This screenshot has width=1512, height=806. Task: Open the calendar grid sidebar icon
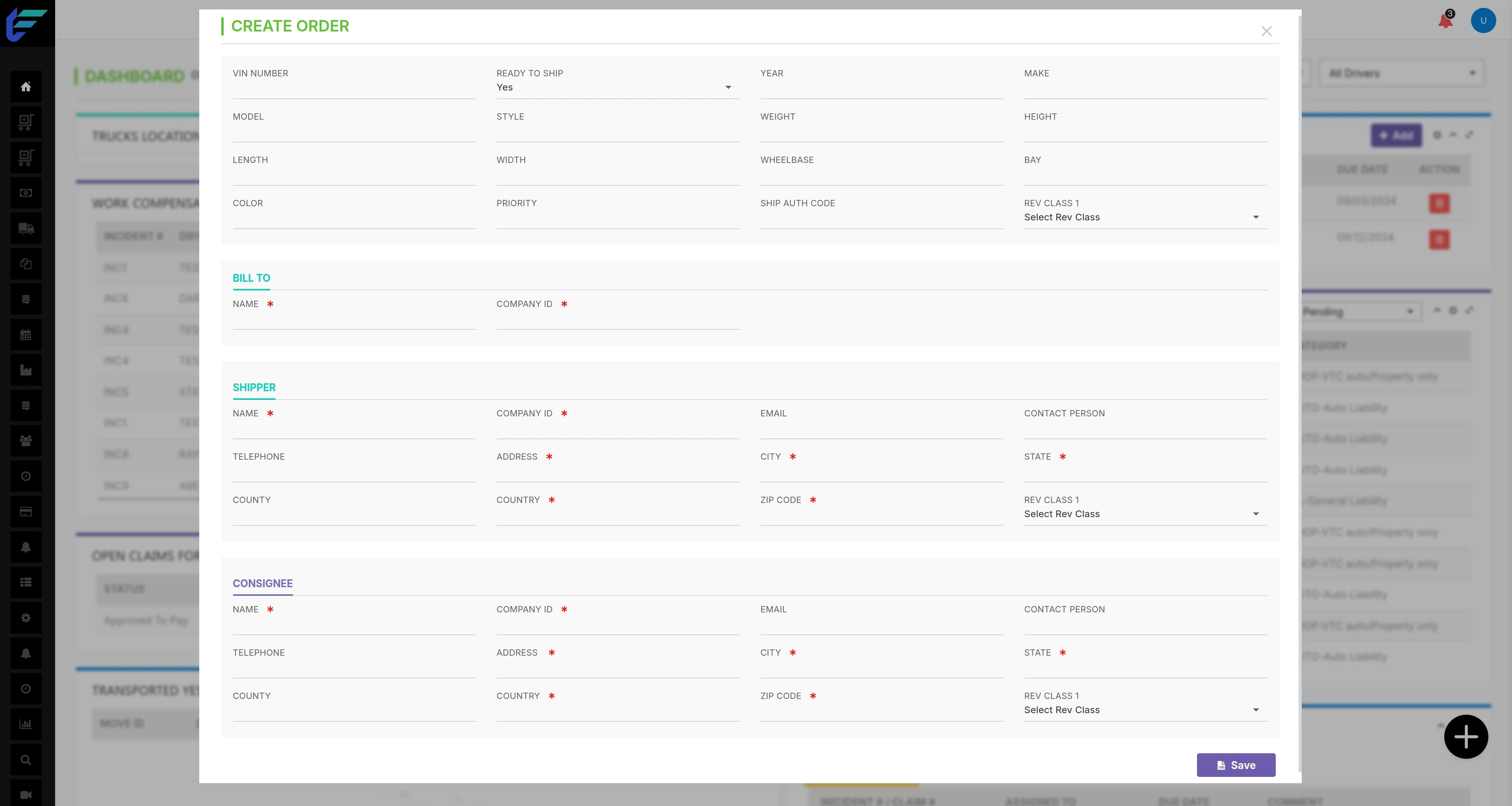tap(26, 335)
